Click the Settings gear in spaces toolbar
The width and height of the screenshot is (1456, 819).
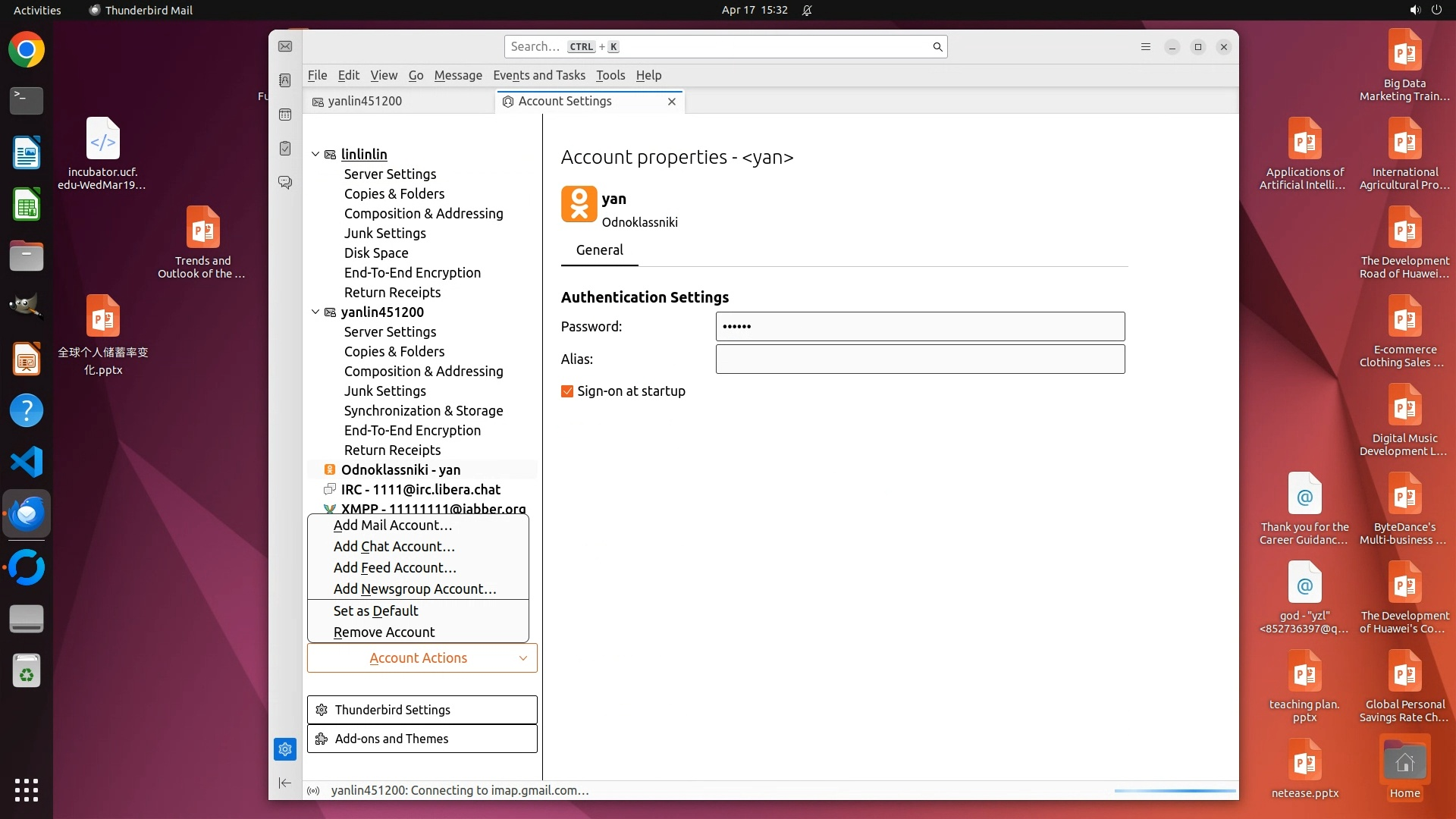click(285, 749)
